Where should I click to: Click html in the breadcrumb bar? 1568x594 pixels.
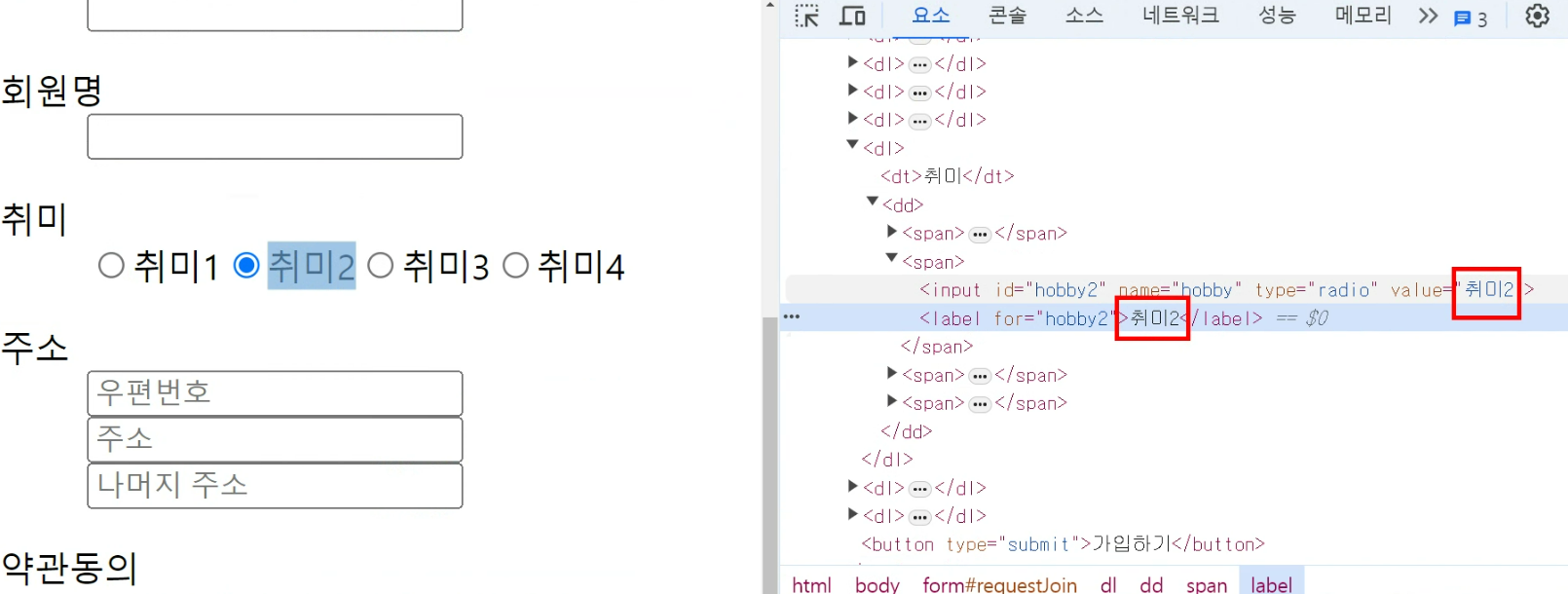[811, 584]
